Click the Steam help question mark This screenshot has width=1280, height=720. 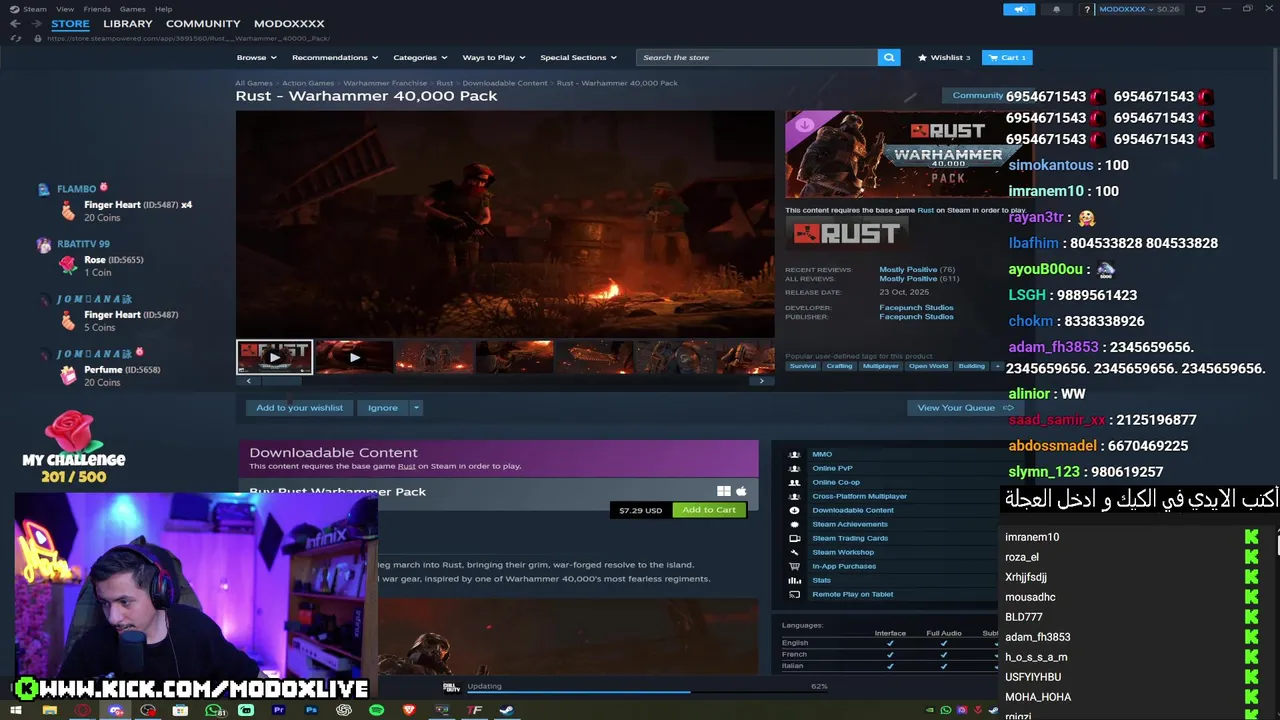tap(1087, 9)
